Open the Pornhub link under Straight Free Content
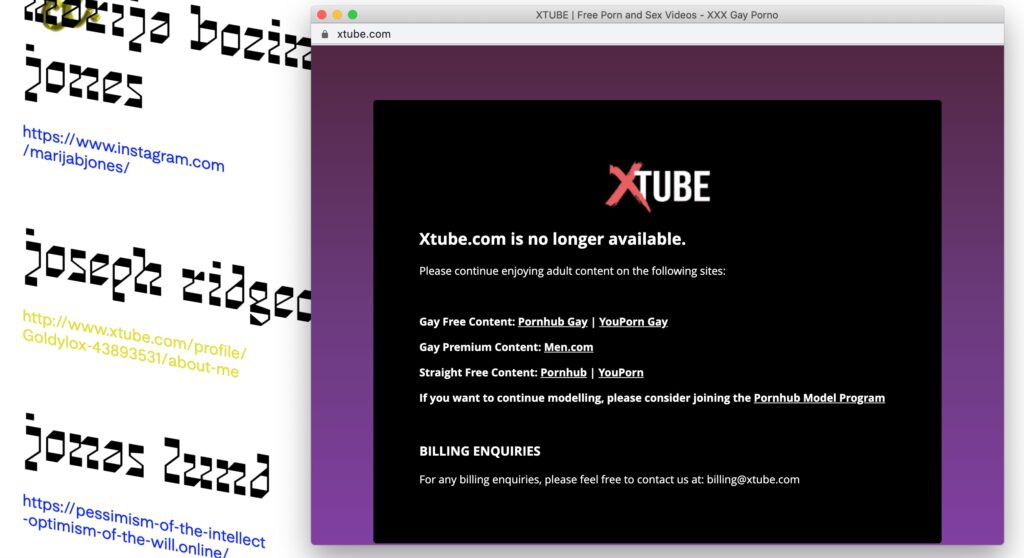The image size is (1024, 558). click(x=563, y=372)
